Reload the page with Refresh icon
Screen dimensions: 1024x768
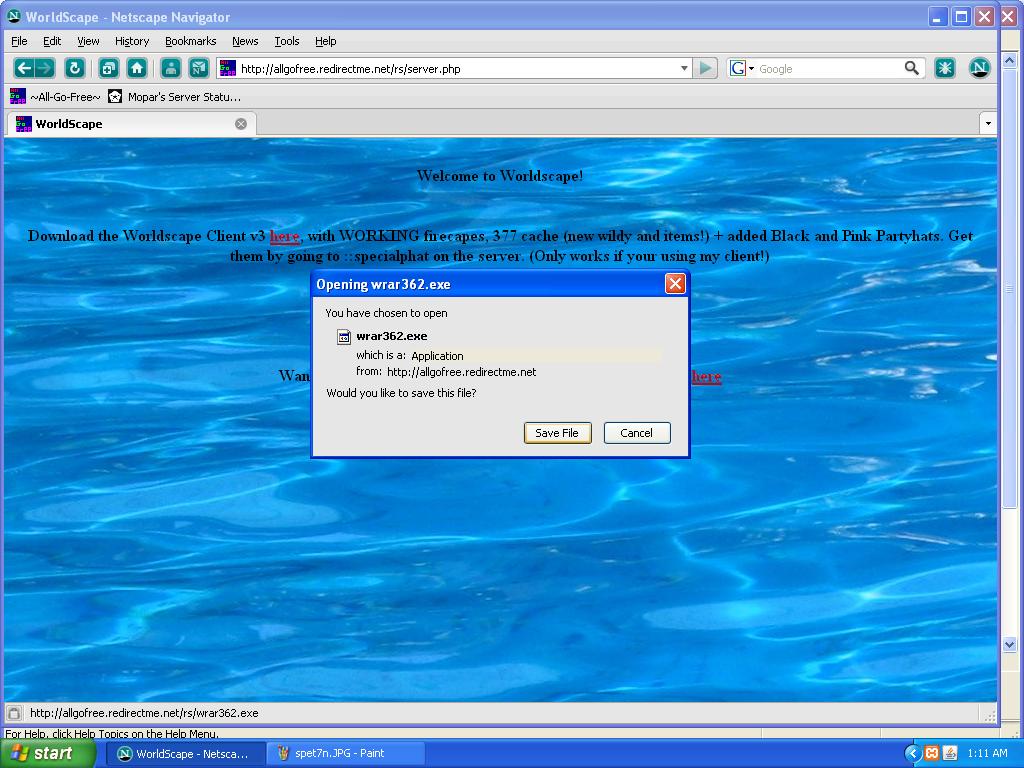(74, 68)
